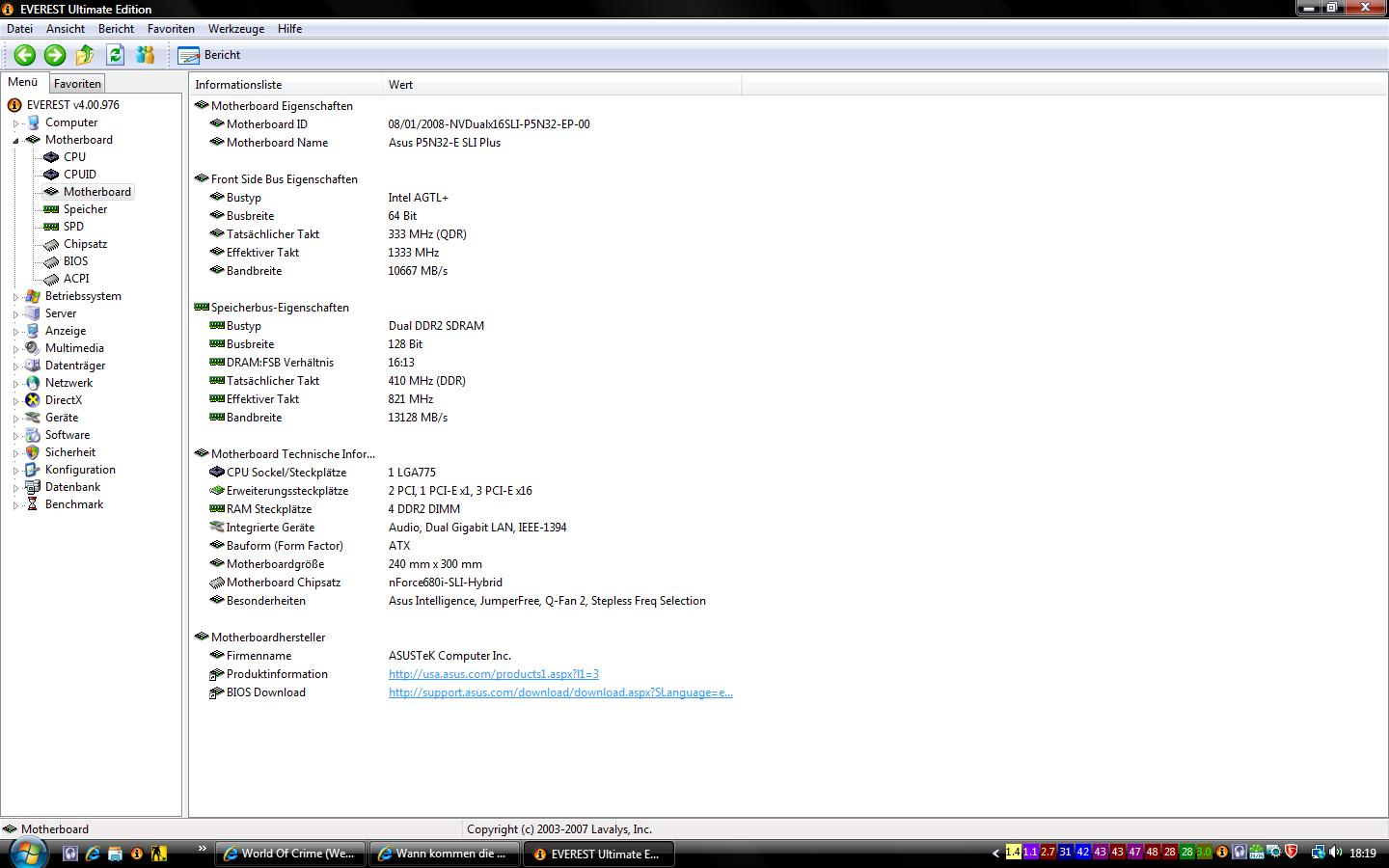Select the Motherboard ID row
This screenshot has height=868, width=1389.
tap(465, 124)
